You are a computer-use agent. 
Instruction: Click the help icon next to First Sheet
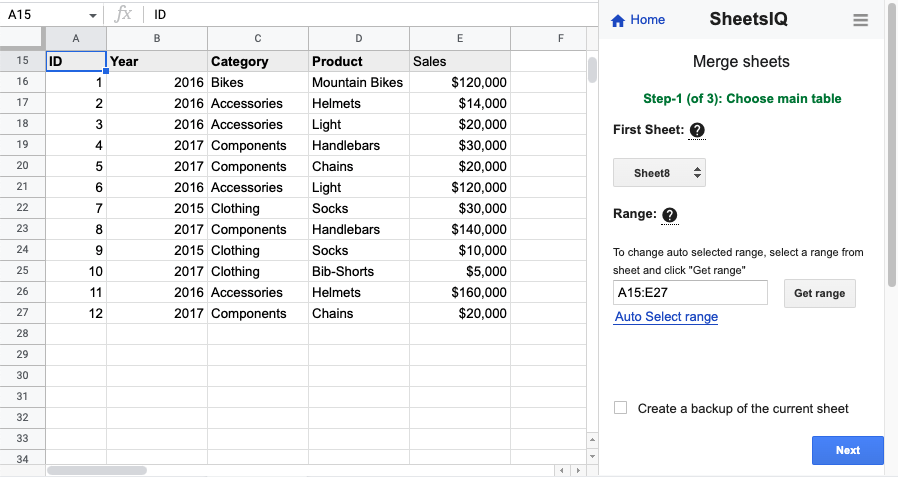697,130
